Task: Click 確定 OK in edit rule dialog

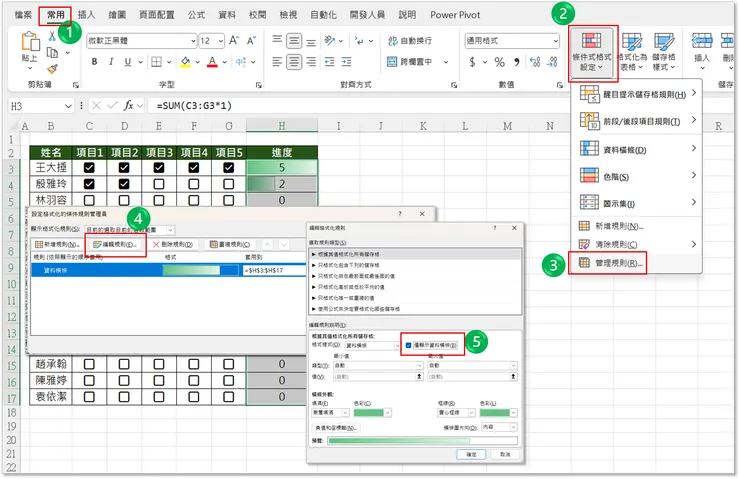Action: coord(471,454)
